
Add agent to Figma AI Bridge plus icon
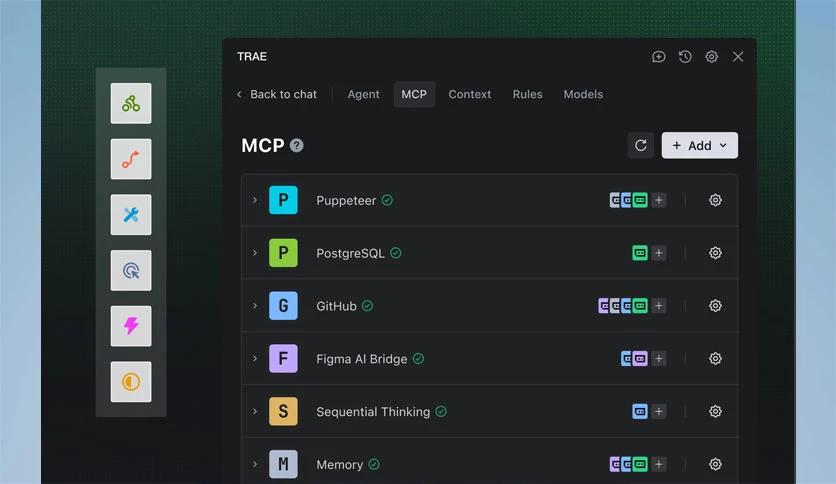[658, 359]
